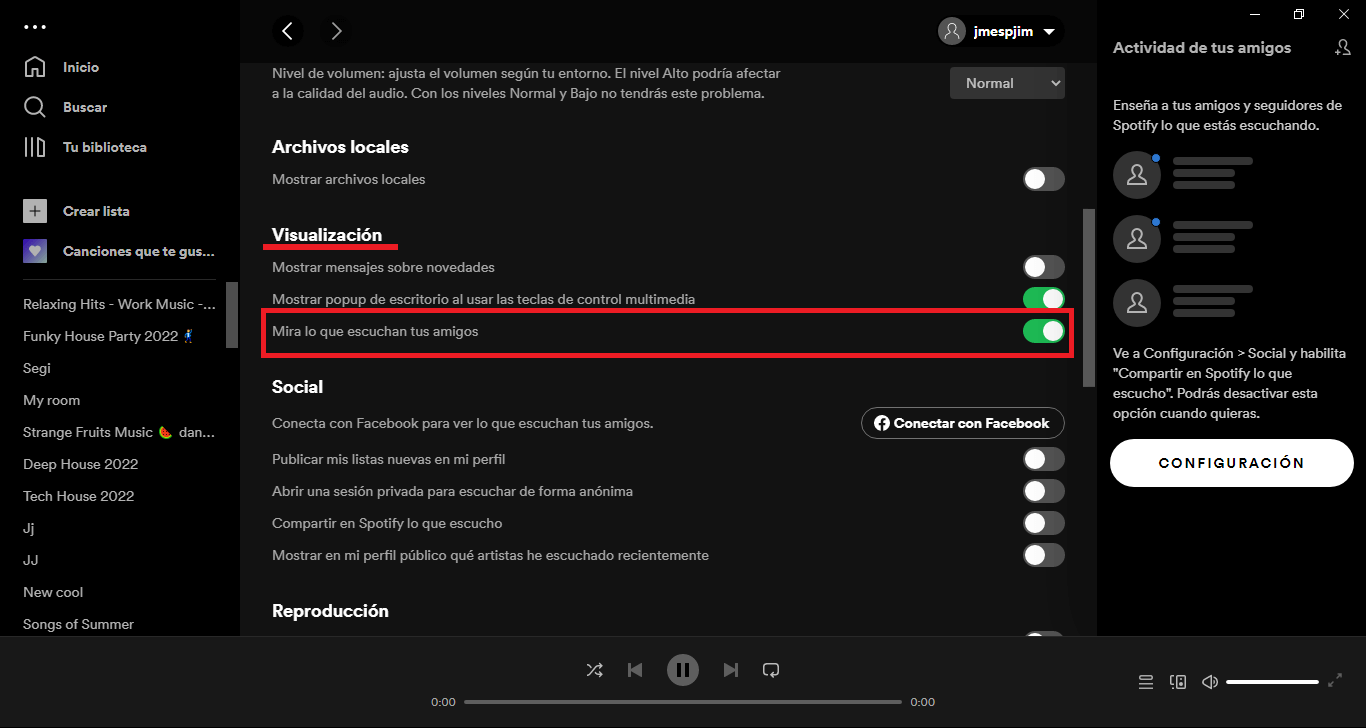
Task: Click the Facebook logo in connect button
Action: [882, 423]
